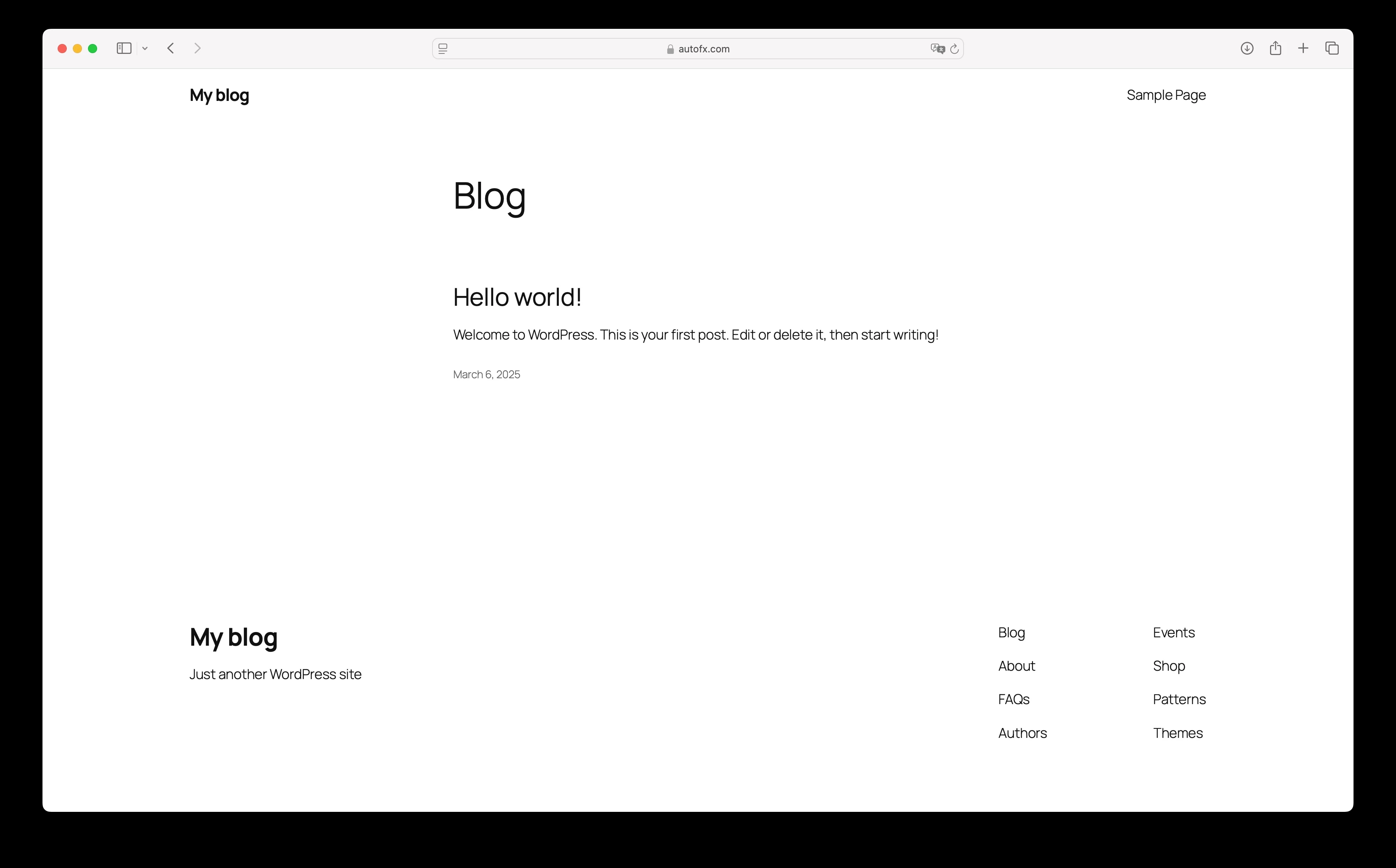Open the About footer link
Screen dimensions: 1396x868
pos(1017,666)
